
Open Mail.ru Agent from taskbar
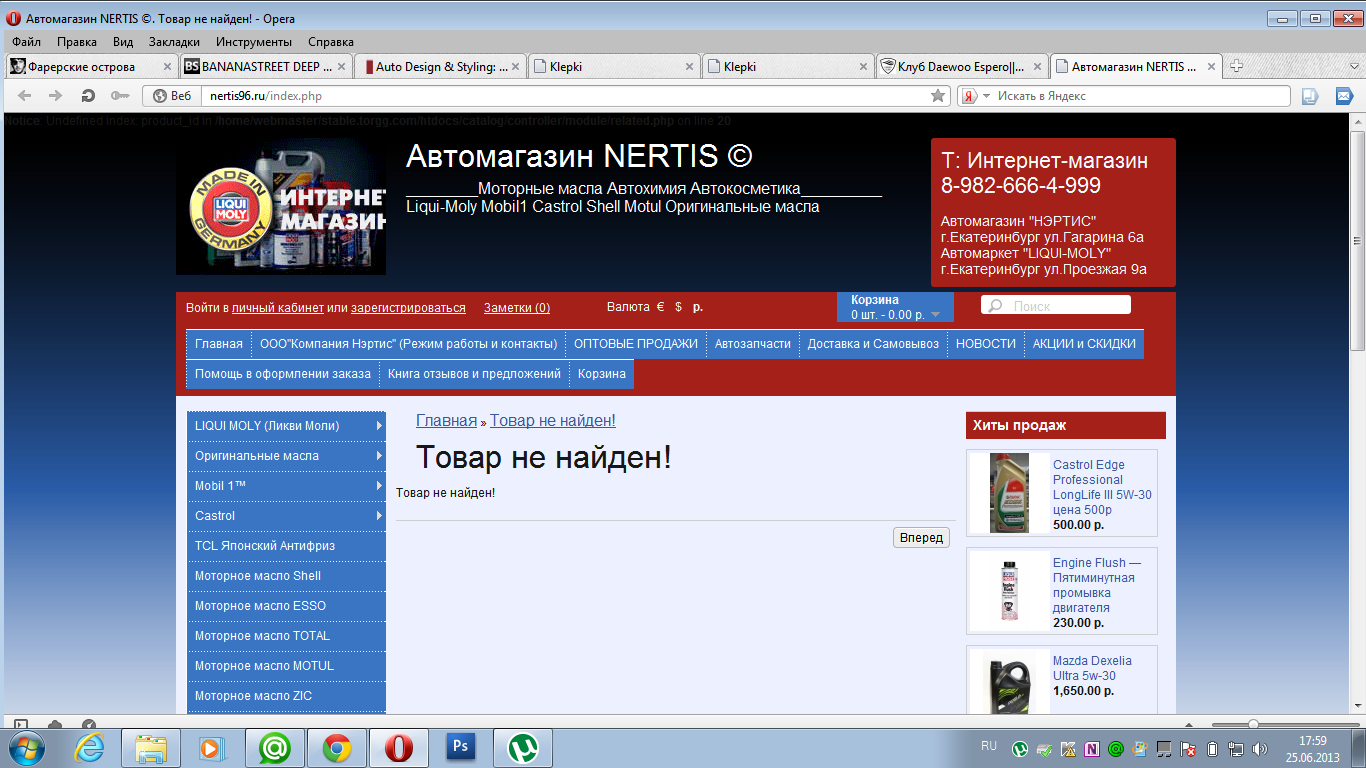pos(274,748)
